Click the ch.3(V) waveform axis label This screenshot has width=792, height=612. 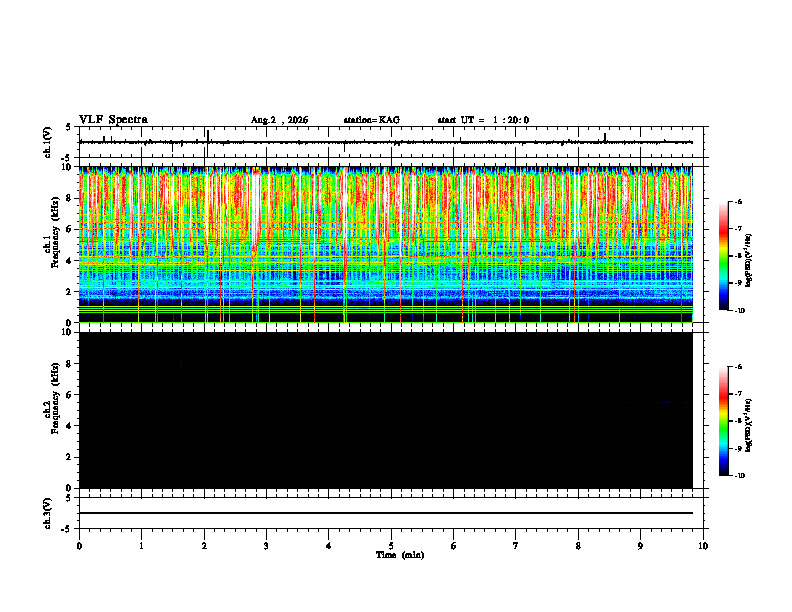click(48, 513)
